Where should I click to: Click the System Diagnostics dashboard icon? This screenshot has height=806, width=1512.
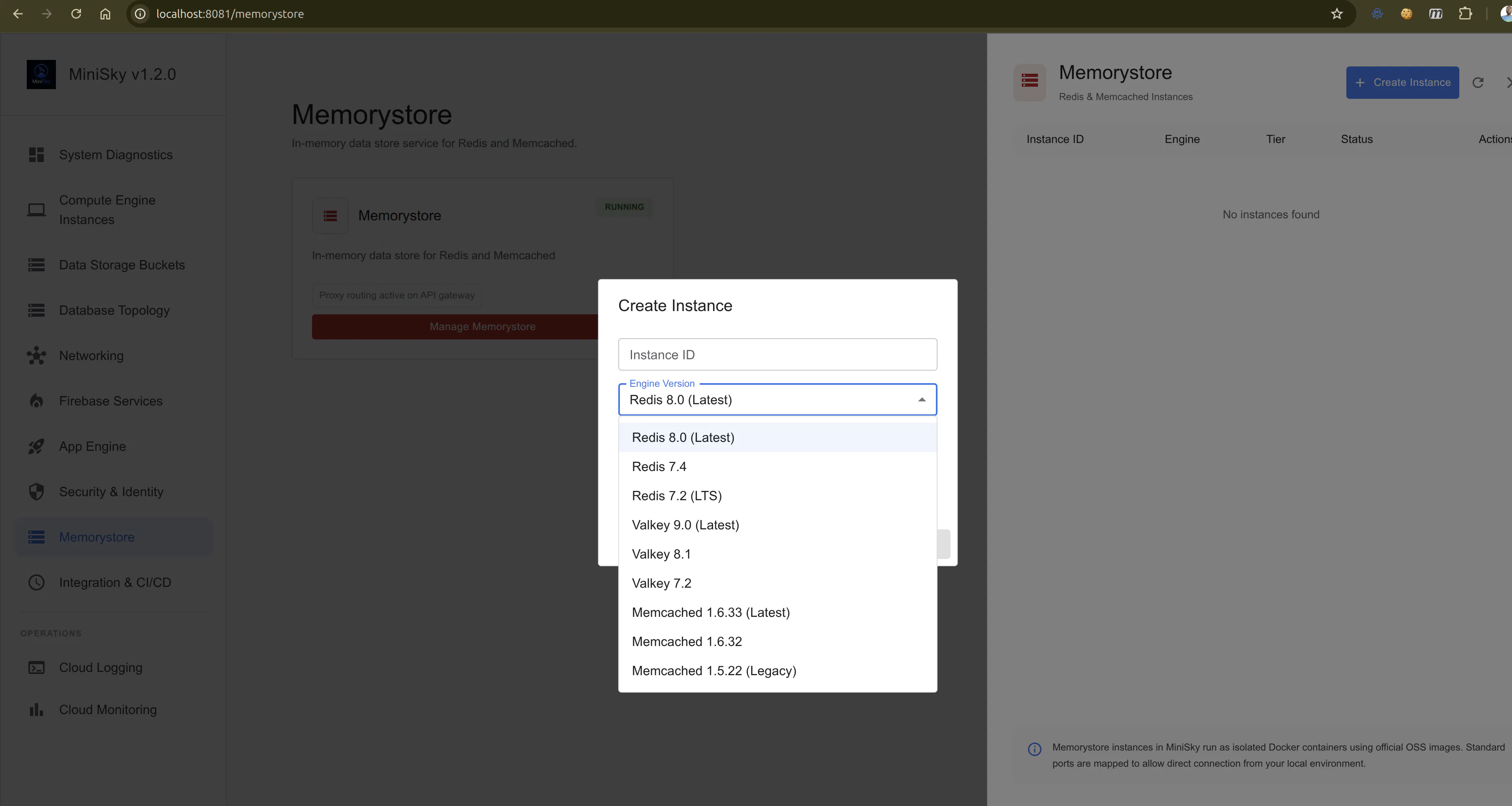tap(36, 155)
